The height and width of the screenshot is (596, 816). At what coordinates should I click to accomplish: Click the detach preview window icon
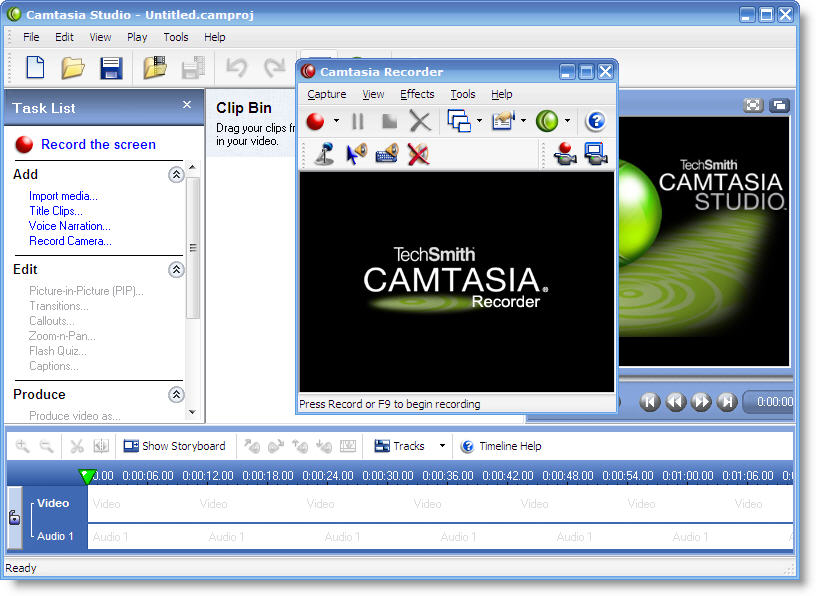click(779, 106)
